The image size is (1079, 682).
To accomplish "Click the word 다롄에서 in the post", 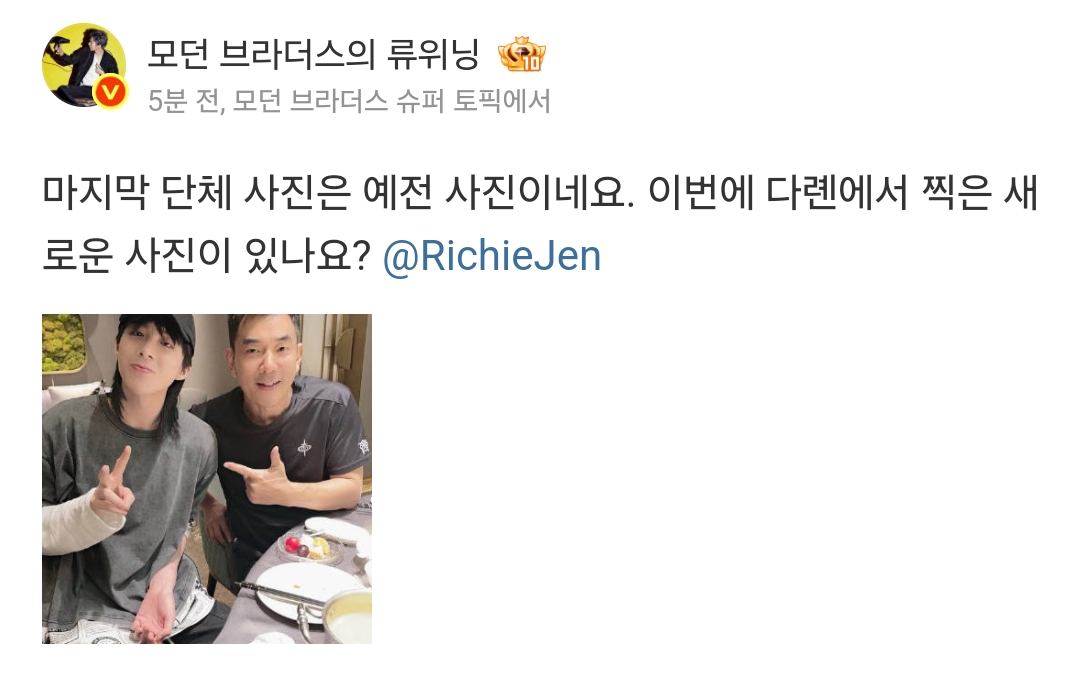I will tap(836, 192).
